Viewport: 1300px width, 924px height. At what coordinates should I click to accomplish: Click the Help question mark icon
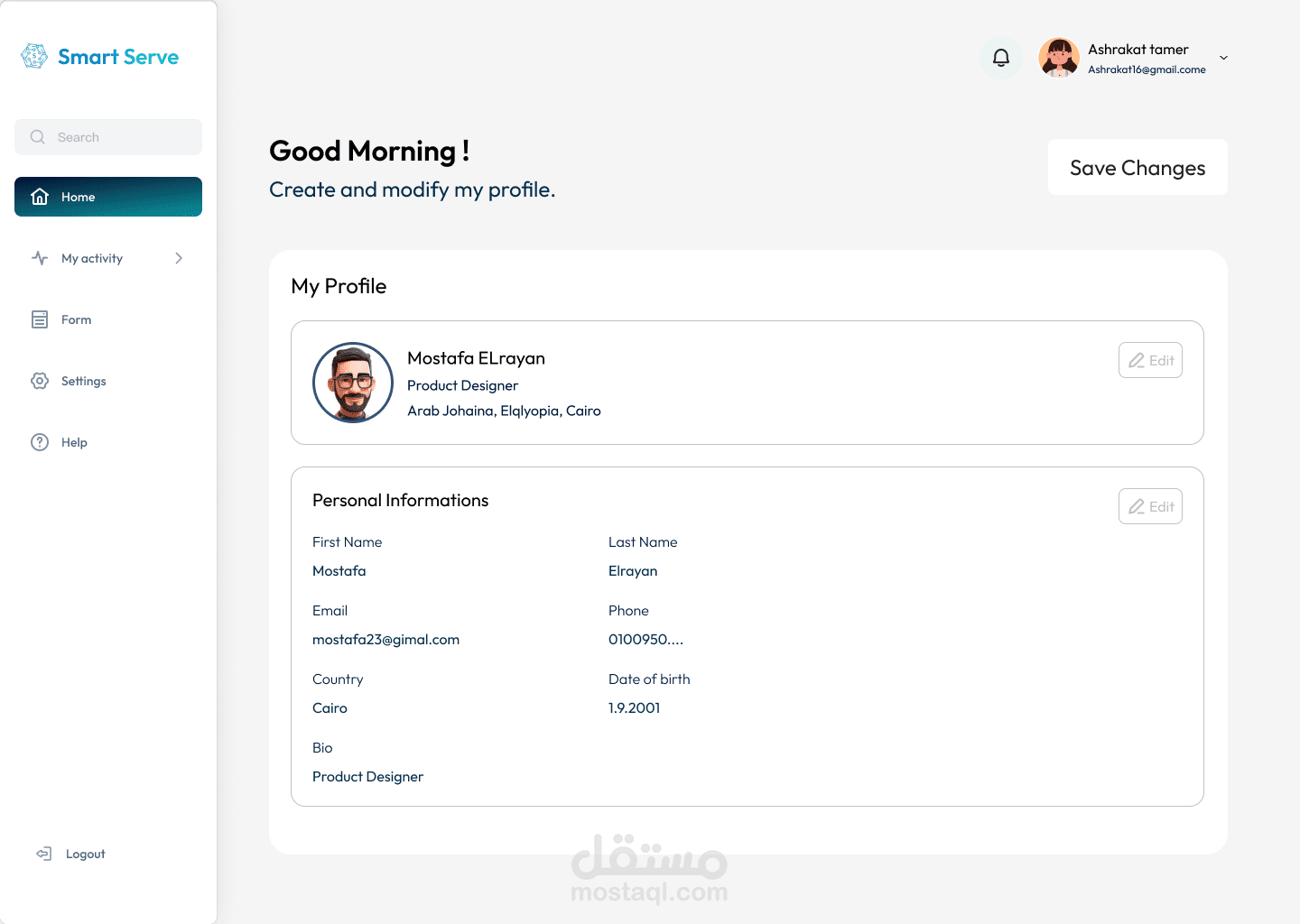(x=40, y=442)
